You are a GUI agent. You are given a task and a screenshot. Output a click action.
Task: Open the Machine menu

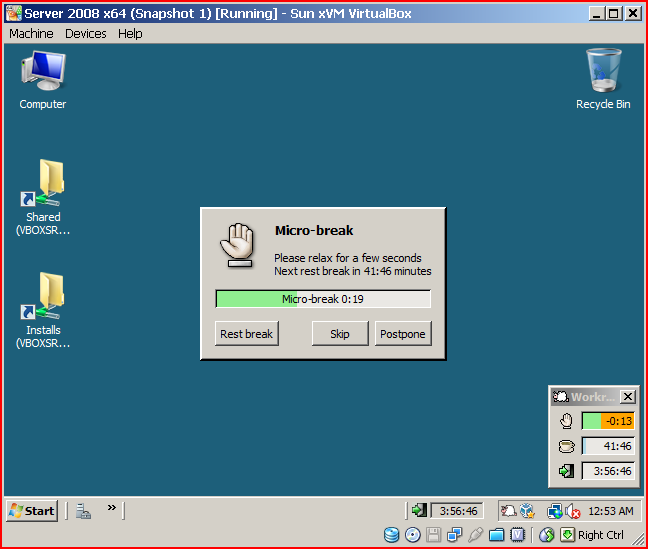tap(31, 33)
